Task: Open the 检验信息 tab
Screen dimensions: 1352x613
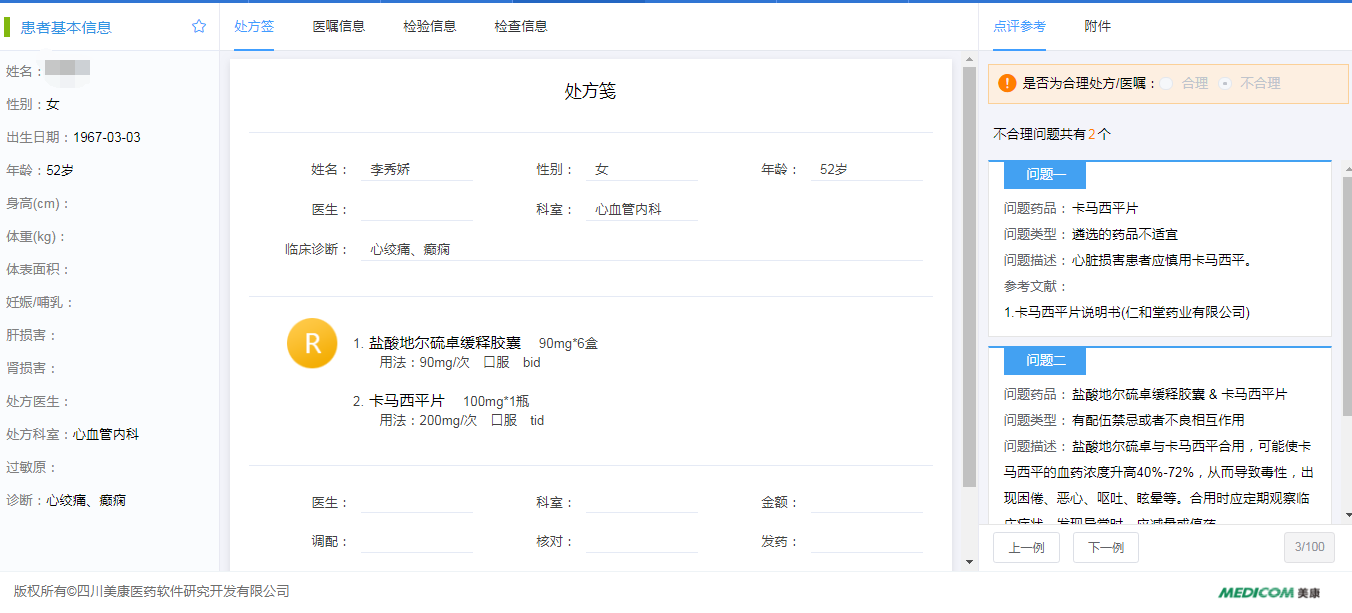Action: pyautogui.click(x=430, y=27)
